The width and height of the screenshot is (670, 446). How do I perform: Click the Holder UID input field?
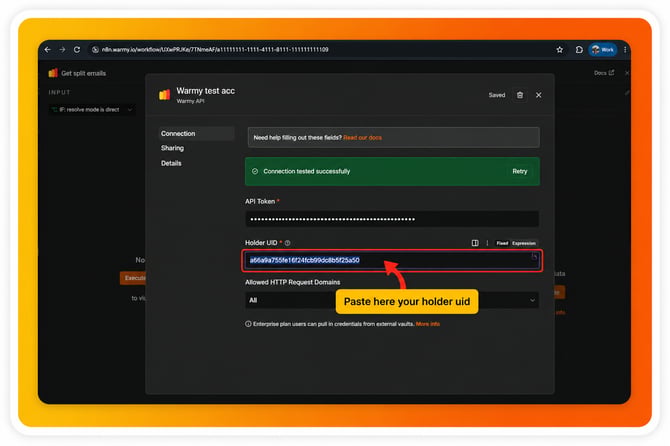(x=392, y=260)
